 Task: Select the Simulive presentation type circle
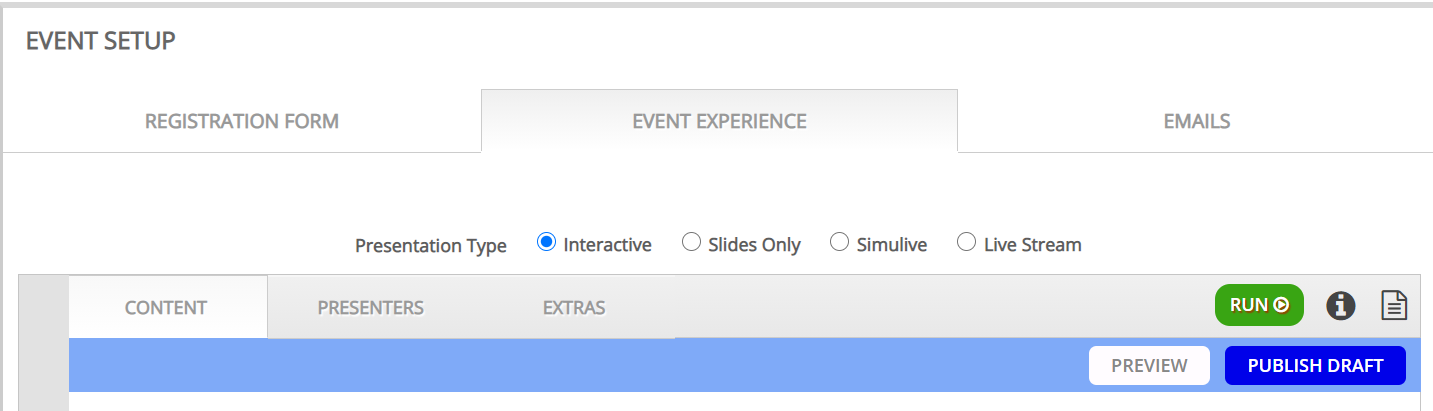tap(839, 242)
